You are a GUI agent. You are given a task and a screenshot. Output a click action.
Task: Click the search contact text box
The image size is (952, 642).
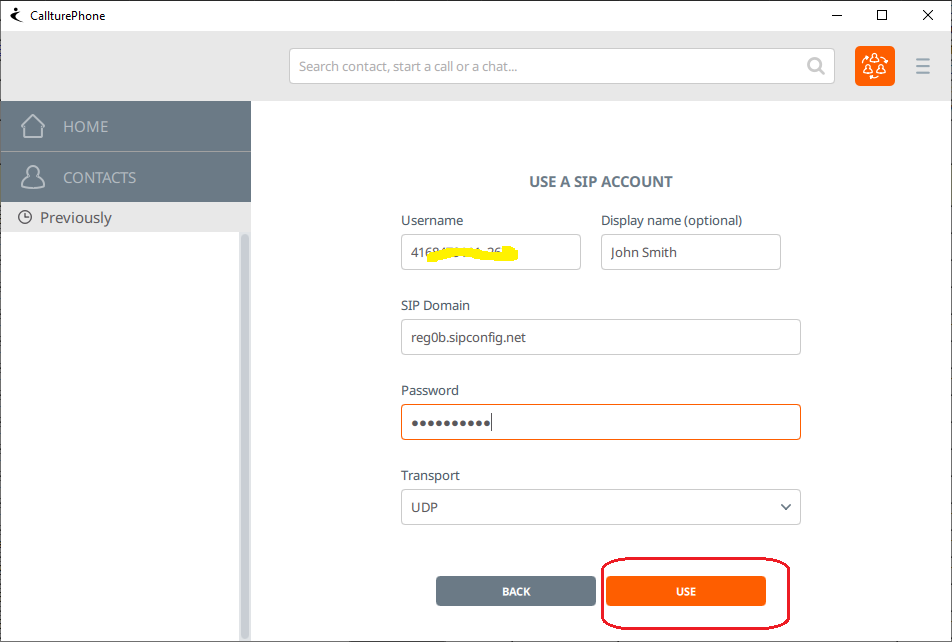pyautogui.click(x=550, y=67)
